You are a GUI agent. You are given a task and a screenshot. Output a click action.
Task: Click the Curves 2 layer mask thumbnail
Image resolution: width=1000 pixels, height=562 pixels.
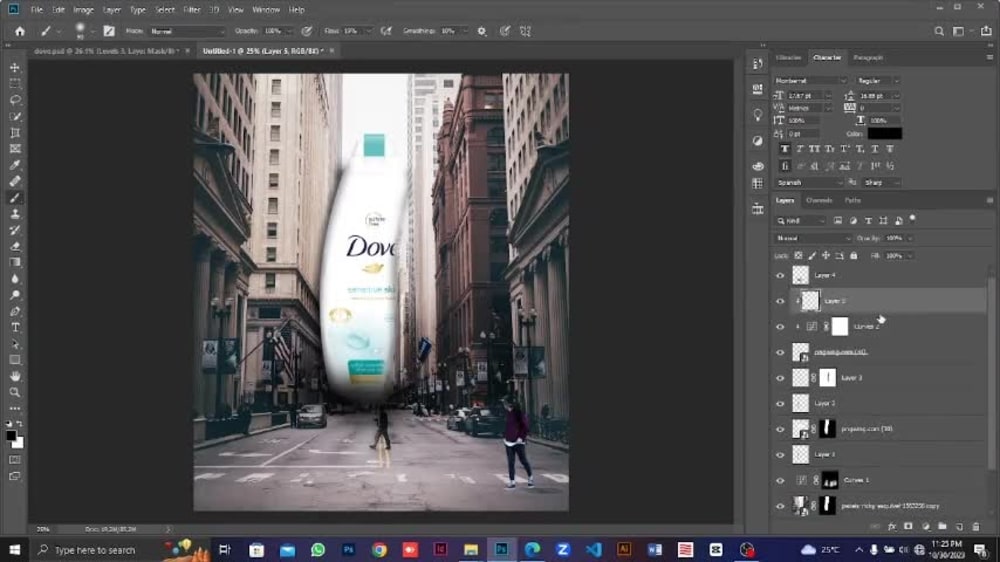pos(840,327)
